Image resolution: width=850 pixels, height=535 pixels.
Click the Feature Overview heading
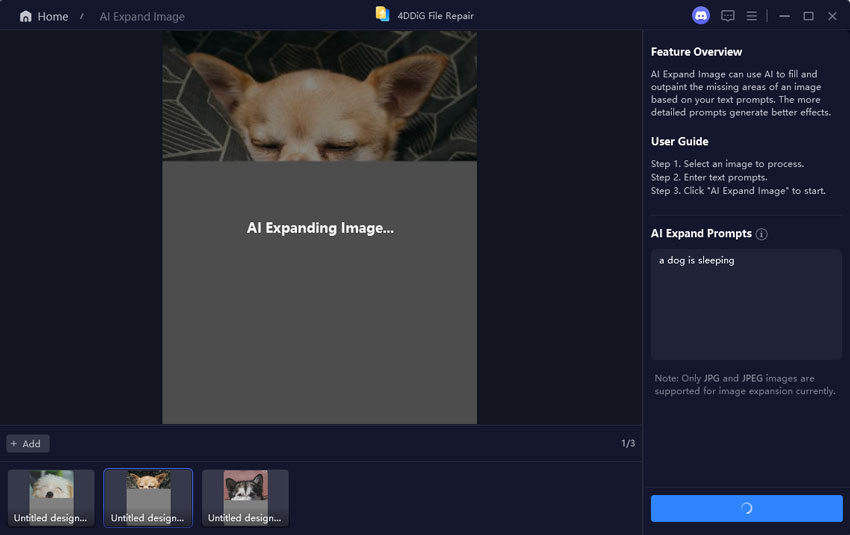point(696,52)
